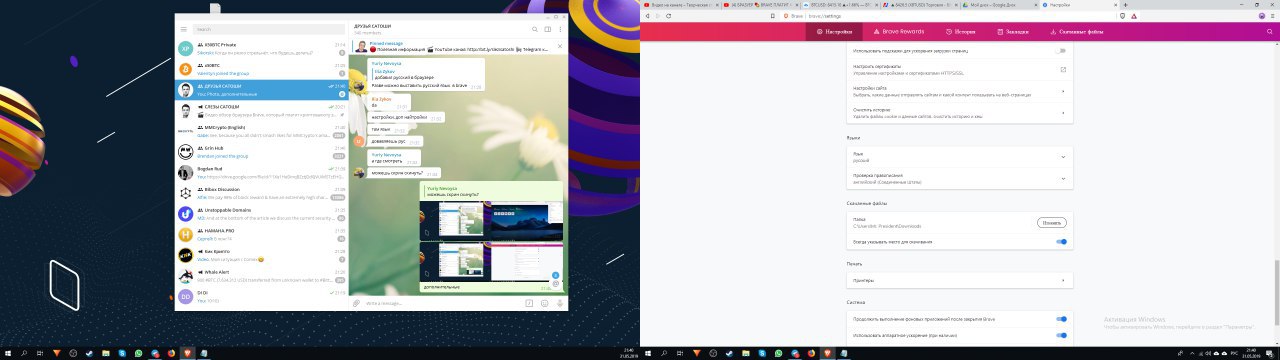Toggle the Telegram right info column
Viewport: 1280px width, 360px height.
tap(548, 30)
